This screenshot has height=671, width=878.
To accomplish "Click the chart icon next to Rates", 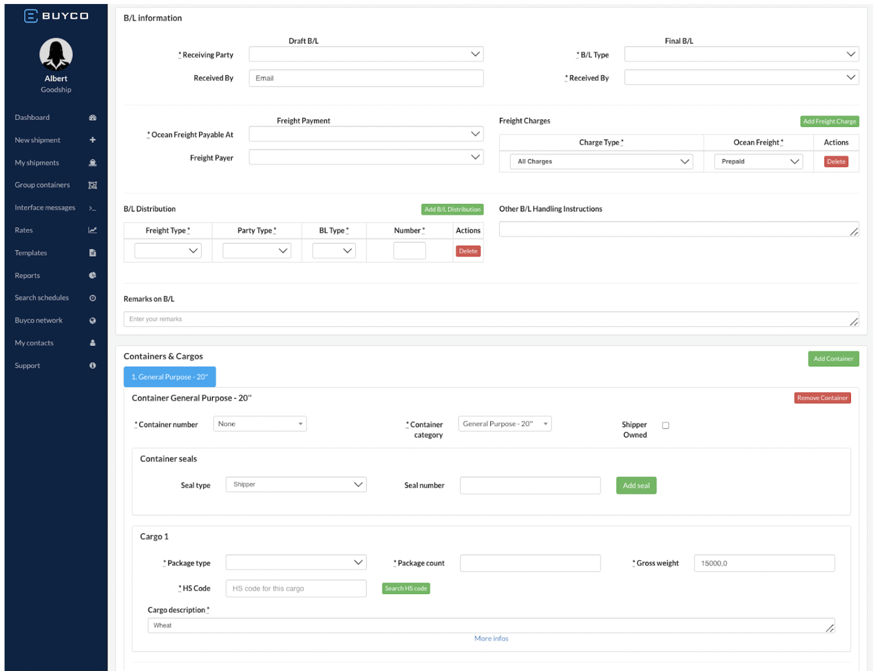I will coord(92,230).
